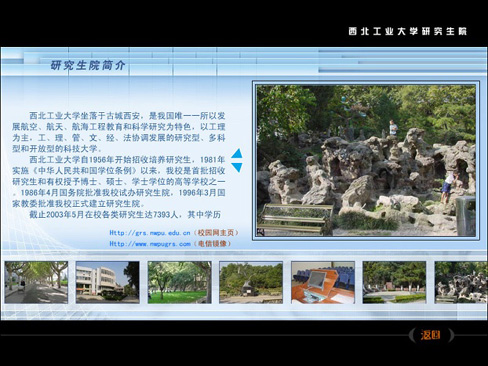Click the introduction paragraph about 西北工业大学
This screenshot has height=366, width=488.
pyautogui.click(x=119, y=132)
